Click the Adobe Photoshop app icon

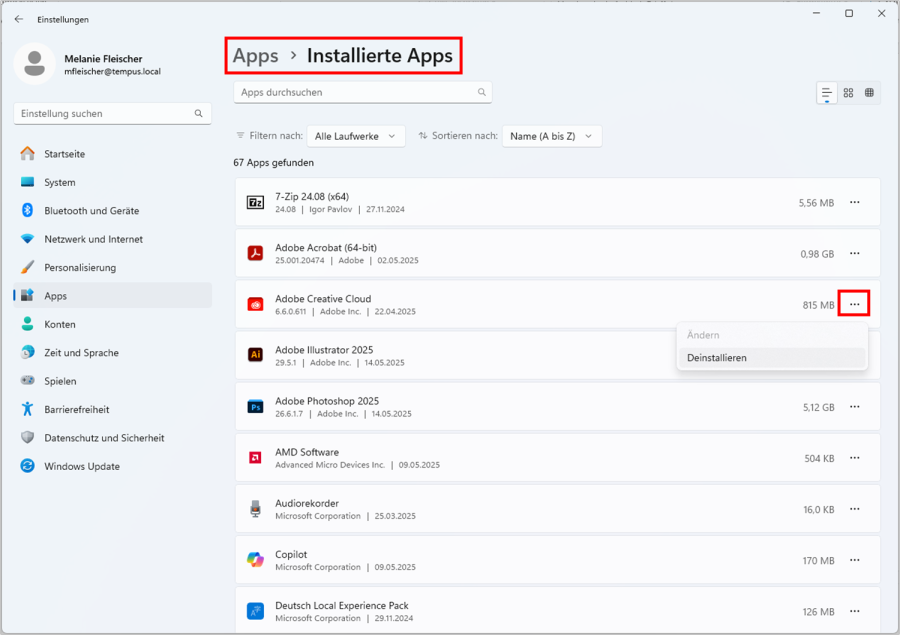click(255, 406)
